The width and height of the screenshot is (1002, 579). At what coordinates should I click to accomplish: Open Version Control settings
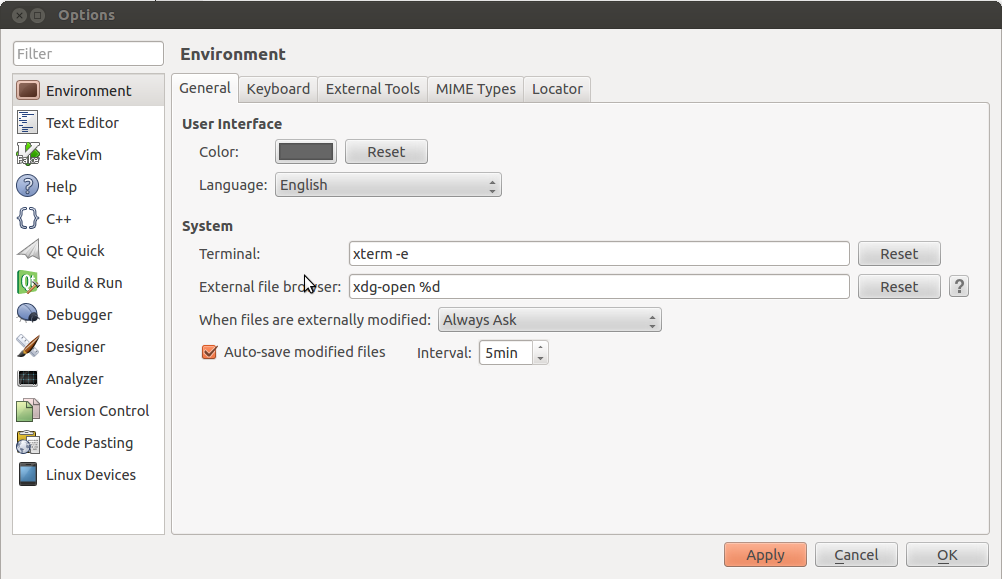27,410
